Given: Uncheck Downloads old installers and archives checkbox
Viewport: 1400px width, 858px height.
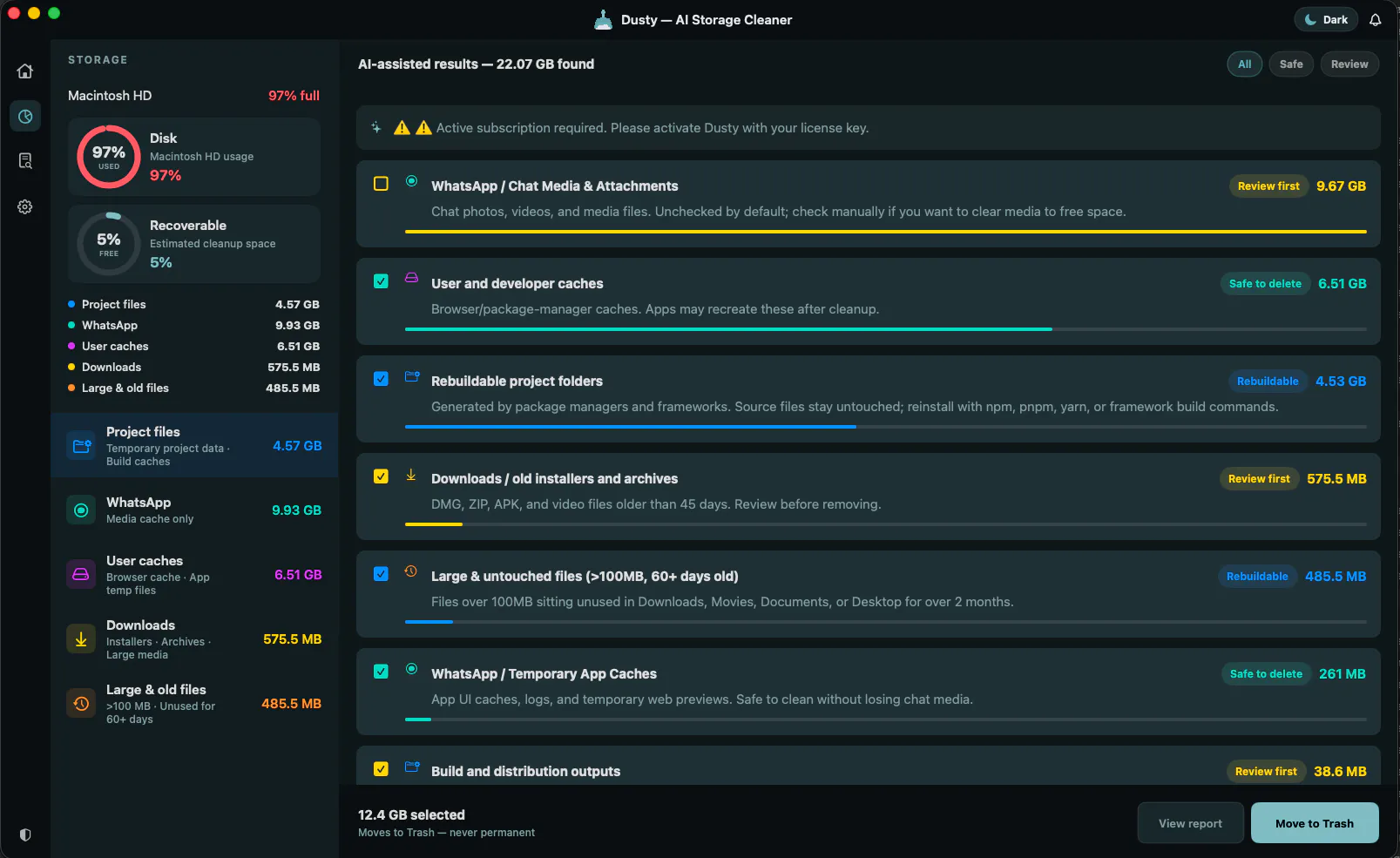Looking at the screenshot, I should point(381,476).
